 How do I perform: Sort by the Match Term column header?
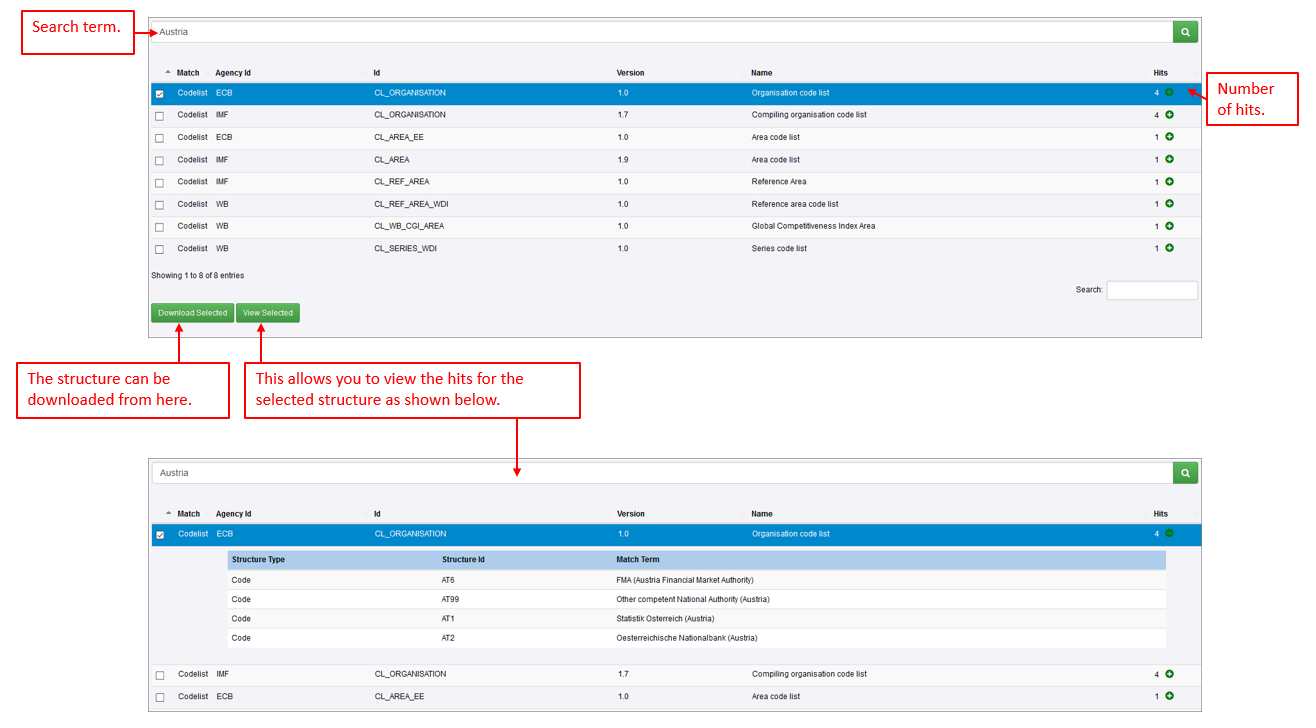[x=638, y=560]
